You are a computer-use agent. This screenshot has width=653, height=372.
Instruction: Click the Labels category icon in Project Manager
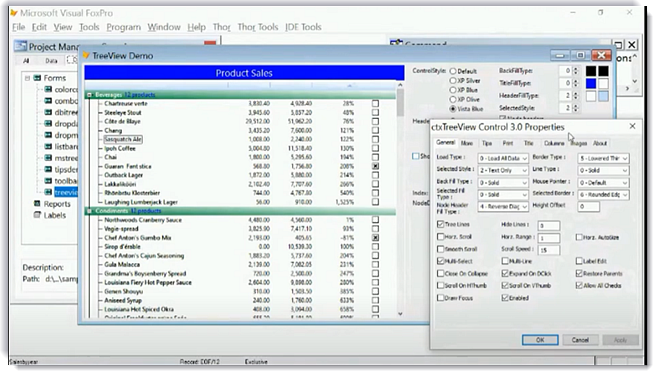[37, 215]
